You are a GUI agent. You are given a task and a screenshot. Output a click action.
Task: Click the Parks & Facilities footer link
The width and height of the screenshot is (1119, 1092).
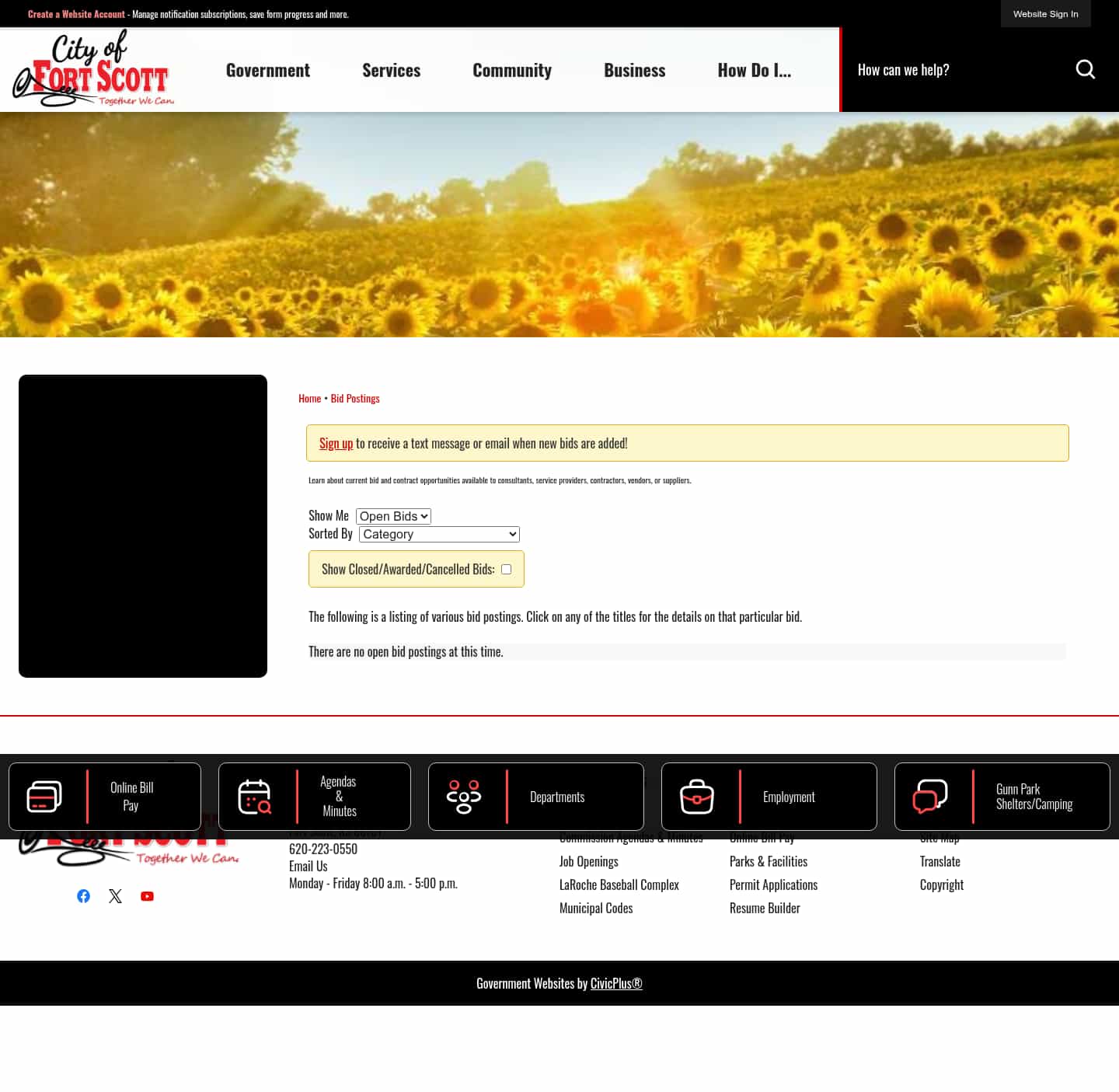(x=769, y=861)
